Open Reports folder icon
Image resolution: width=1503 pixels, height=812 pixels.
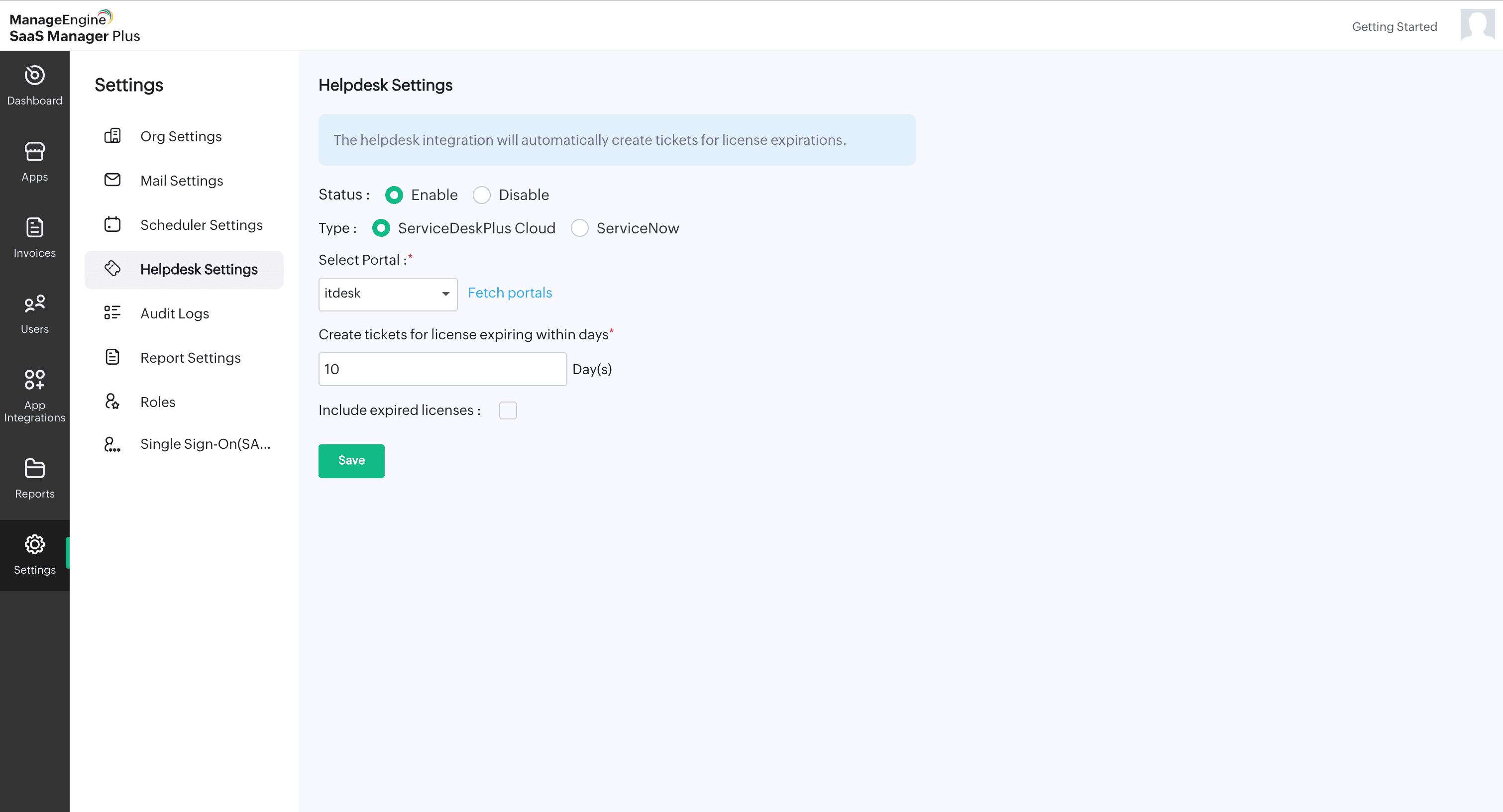[x=34, y=468]
